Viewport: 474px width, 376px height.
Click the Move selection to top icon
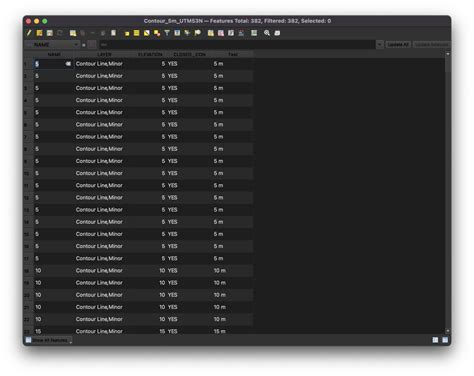click(177, 33)
